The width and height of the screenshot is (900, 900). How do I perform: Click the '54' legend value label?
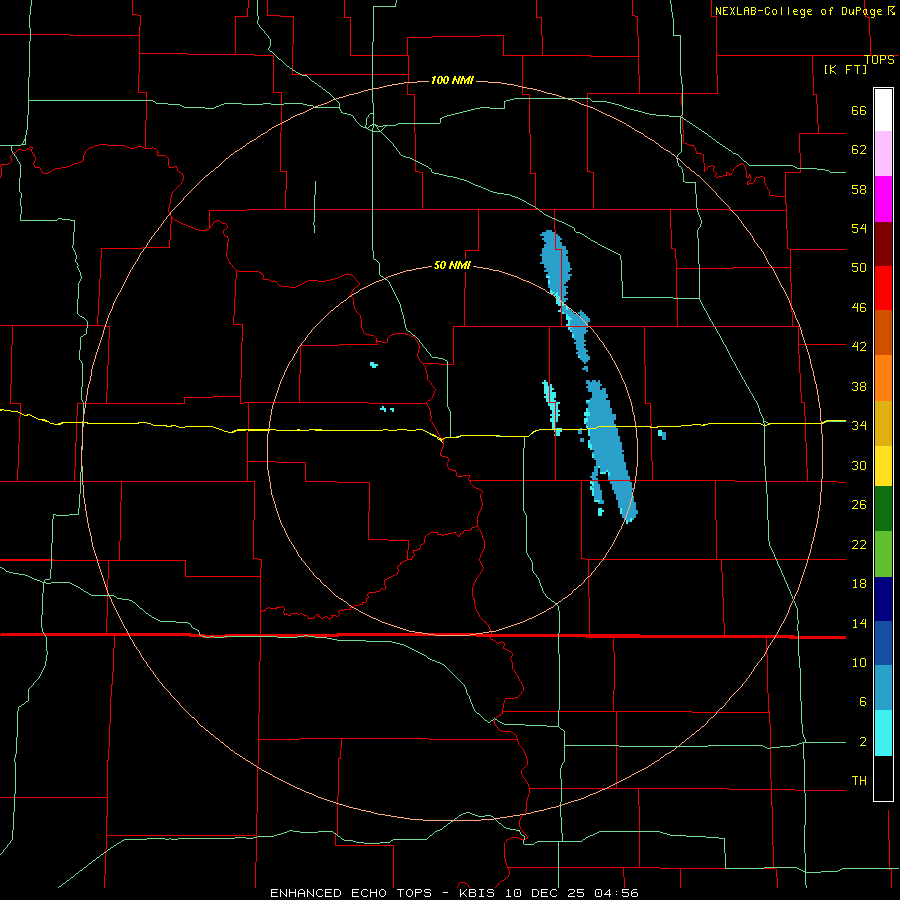coord(859,228)
